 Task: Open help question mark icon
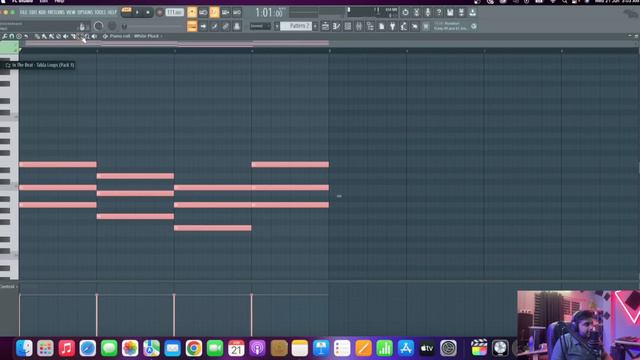(x=439, y=12)
